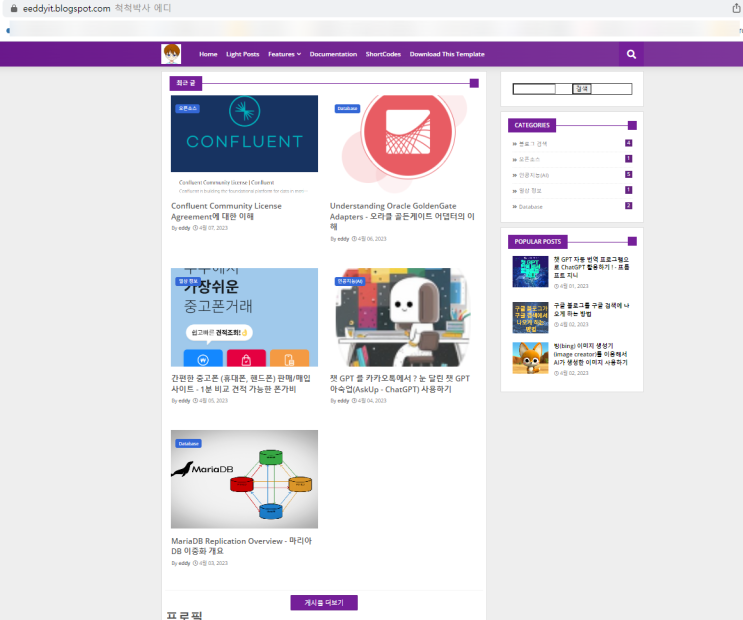The height and width of the screenshot is (620, 743).
Task: Open the Light Posts menu item
Action: pyautogui.click(x=243, y=55)
